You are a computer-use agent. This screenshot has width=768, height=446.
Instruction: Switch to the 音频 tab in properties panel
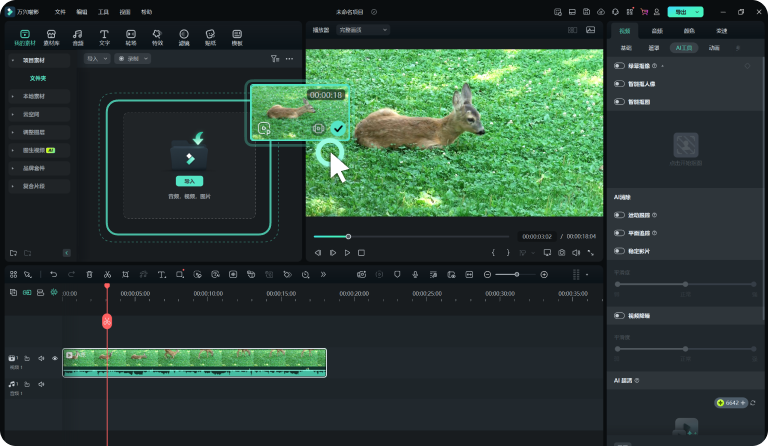point(656,31)
